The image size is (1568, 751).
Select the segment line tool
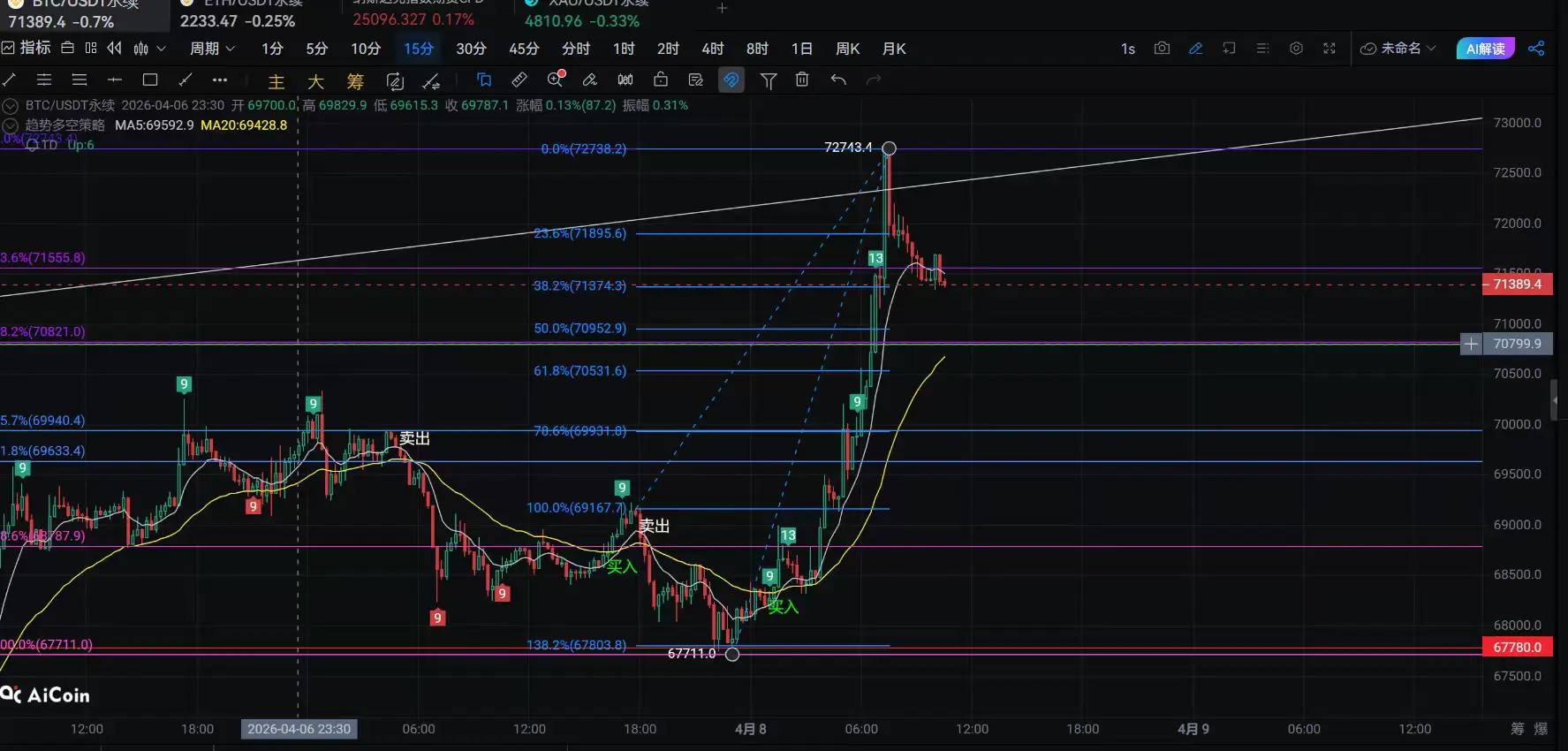[186, 80]
